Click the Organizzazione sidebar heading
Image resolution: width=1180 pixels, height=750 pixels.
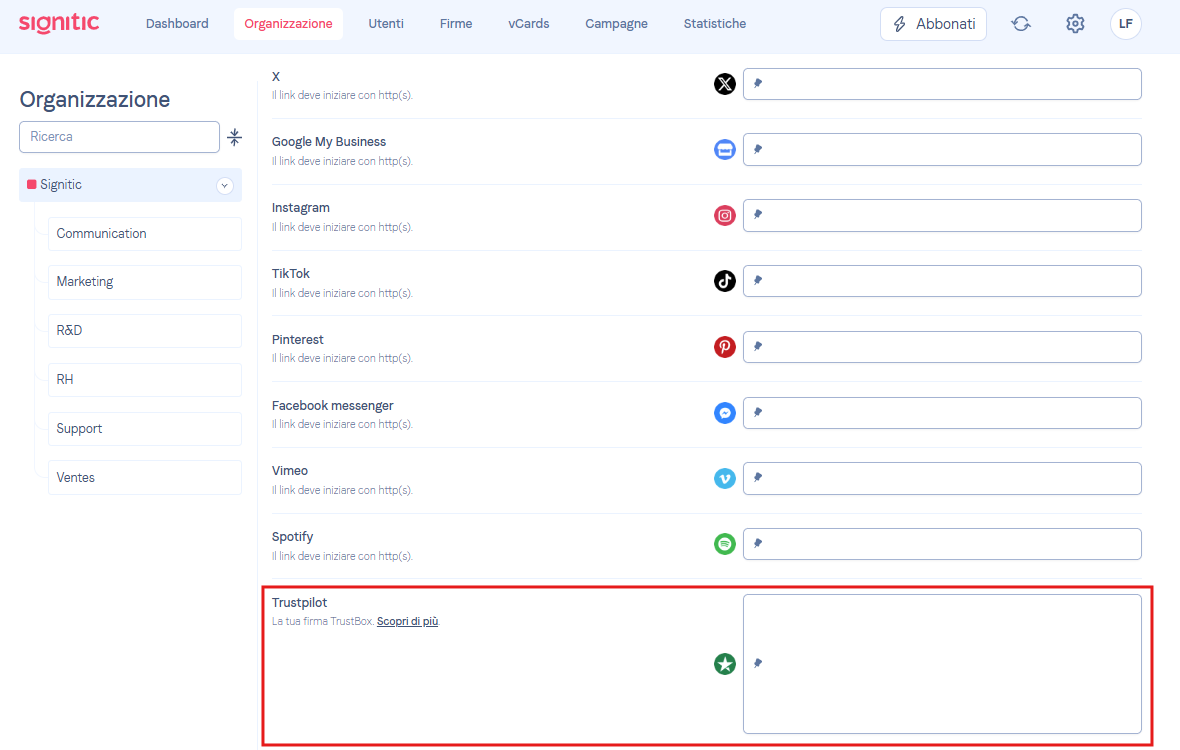pyautogui.click(x=95, y=99)
